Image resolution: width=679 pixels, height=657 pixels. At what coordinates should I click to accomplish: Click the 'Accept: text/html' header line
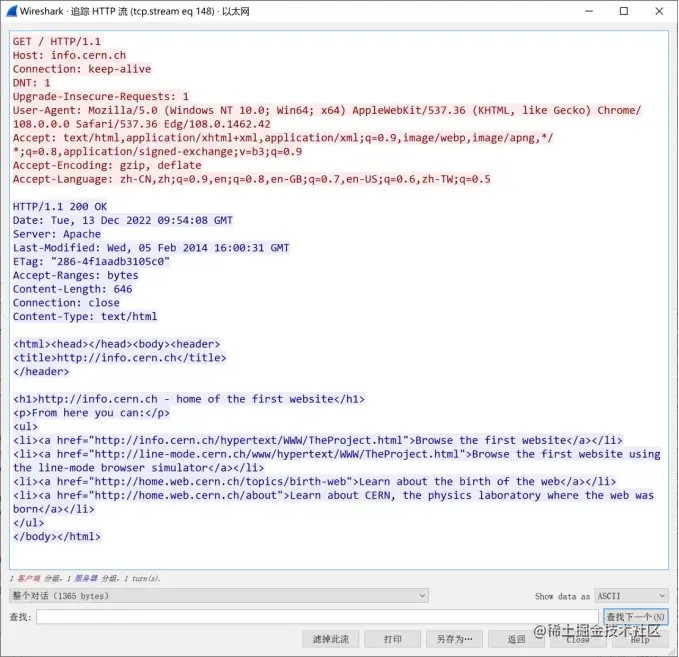pos(283,138)
